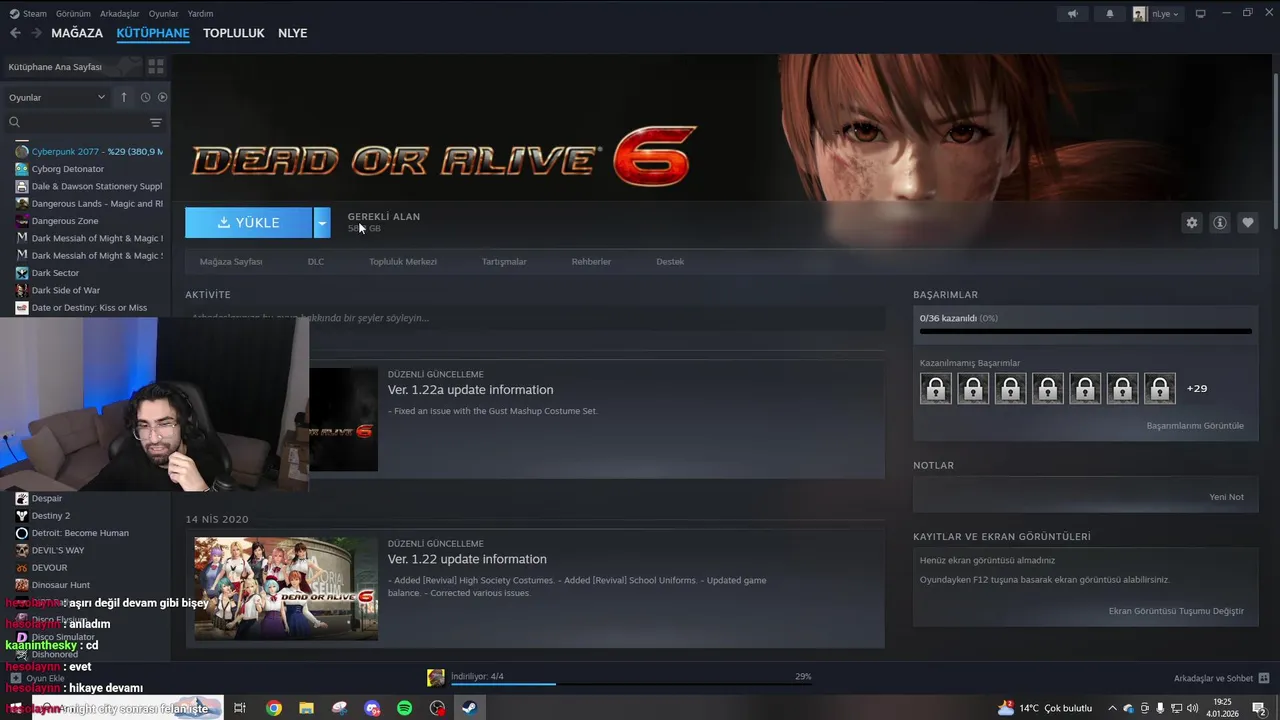
Task: Click the library search magnifier icon
Action: coord(15,122)
